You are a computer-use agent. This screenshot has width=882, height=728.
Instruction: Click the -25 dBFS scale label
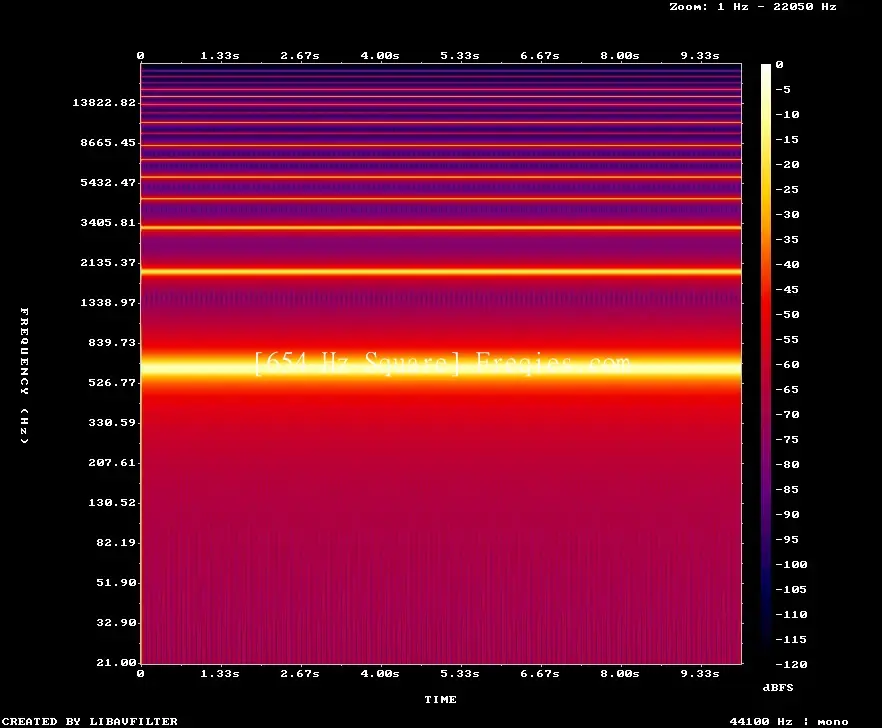click(x=787, y=190)
